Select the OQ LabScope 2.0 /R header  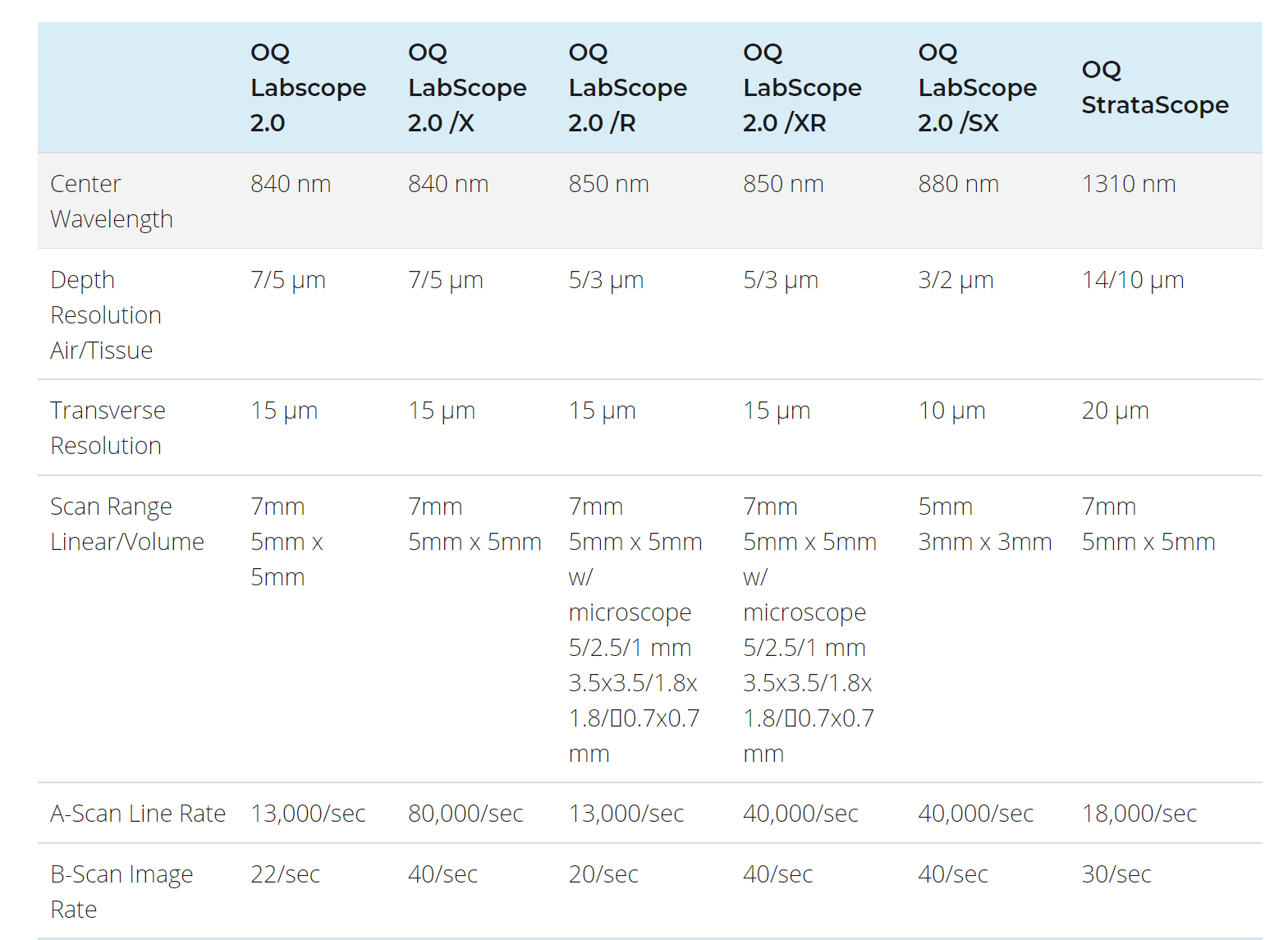point(627,88)
